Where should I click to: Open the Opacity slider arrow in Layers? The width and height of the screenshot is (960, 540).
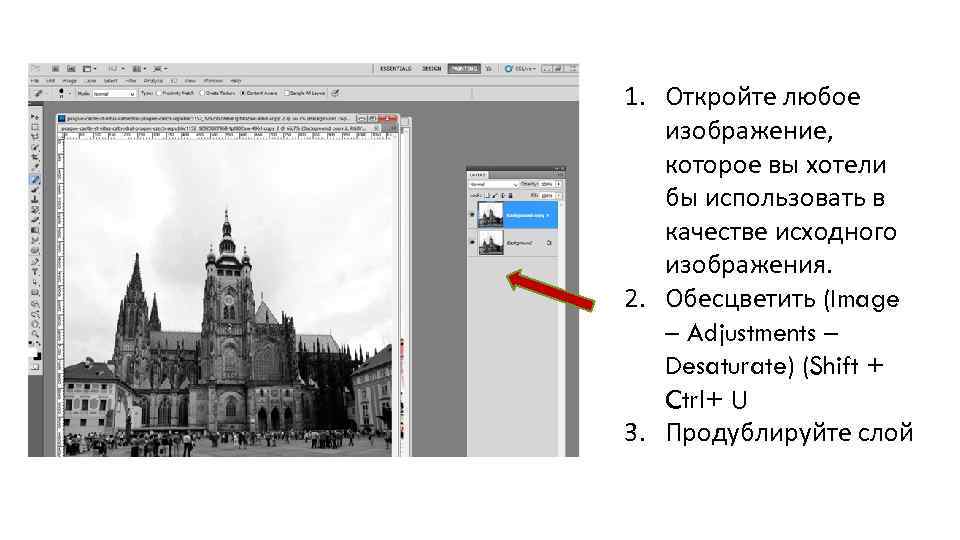click(558, 184)
